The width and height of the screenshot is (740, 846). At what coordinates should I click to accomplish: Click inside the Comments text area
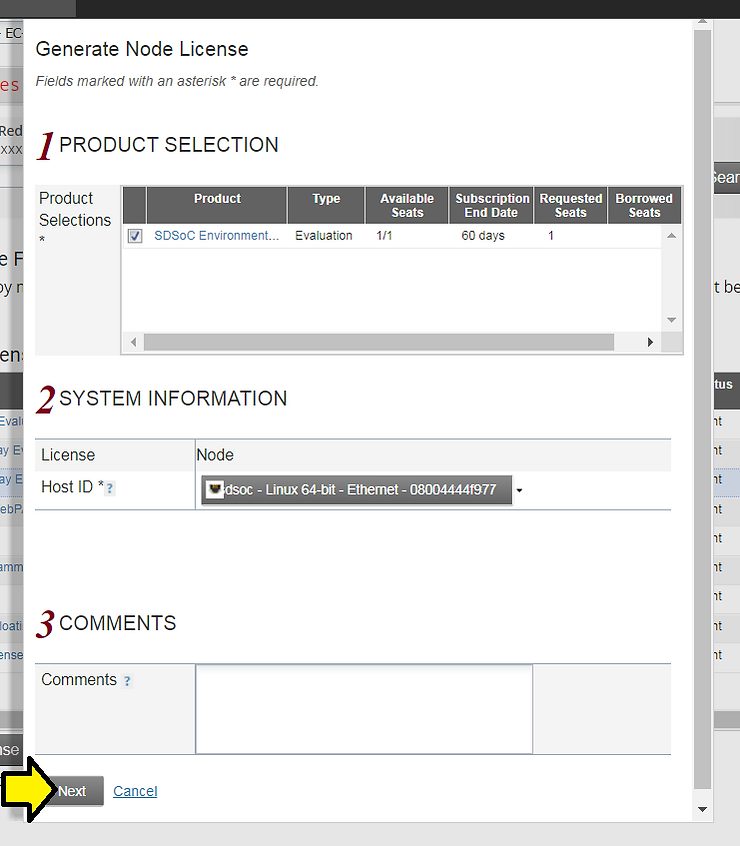[364, 709]
